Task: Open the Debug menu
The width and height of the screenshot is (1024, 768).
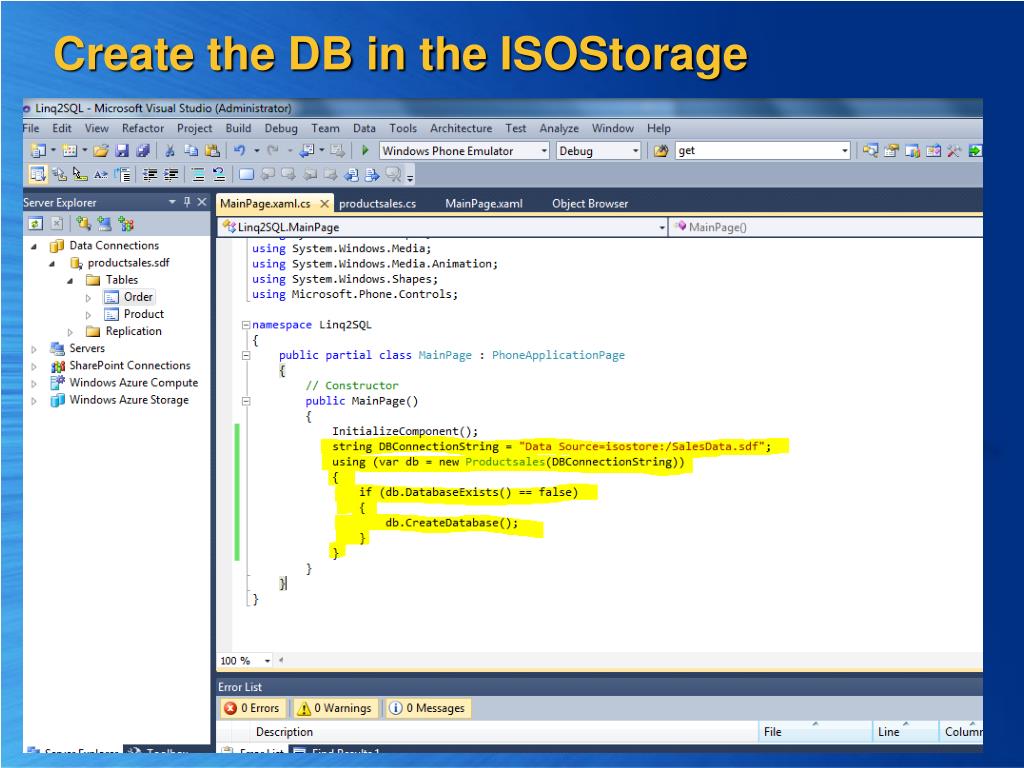Action: pos(281,129)
